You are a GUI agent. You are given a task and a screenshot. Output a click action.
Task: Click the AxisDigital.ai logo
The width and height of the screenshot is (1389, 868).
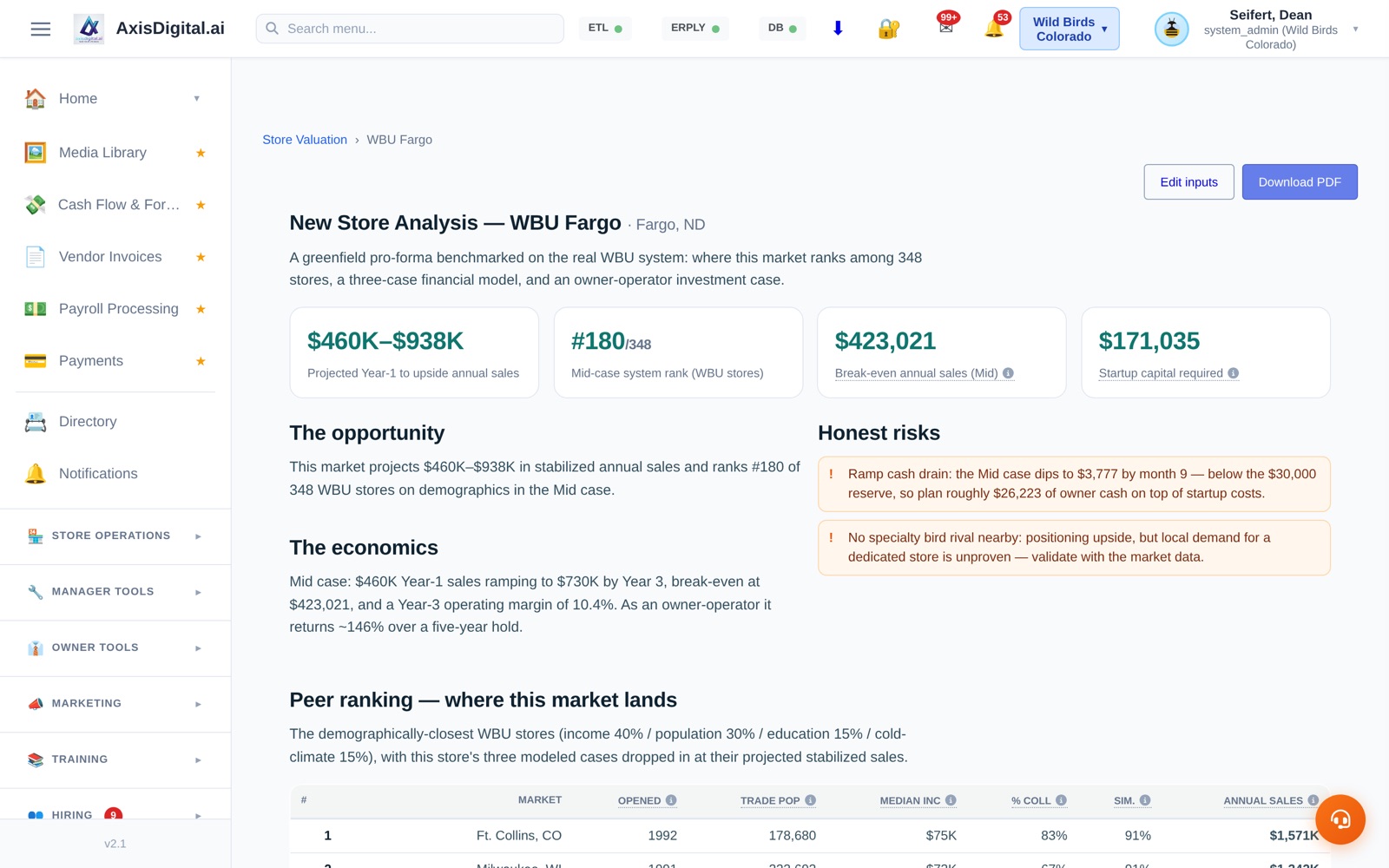[89, 29]
